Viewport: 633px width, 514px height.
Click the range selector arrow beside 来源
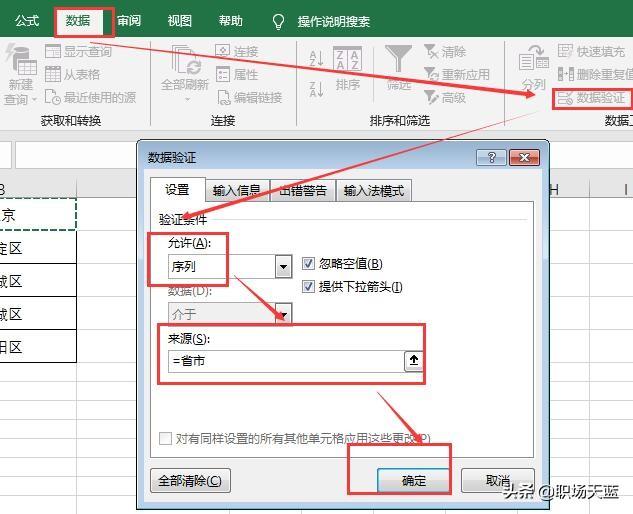point(413,361)
